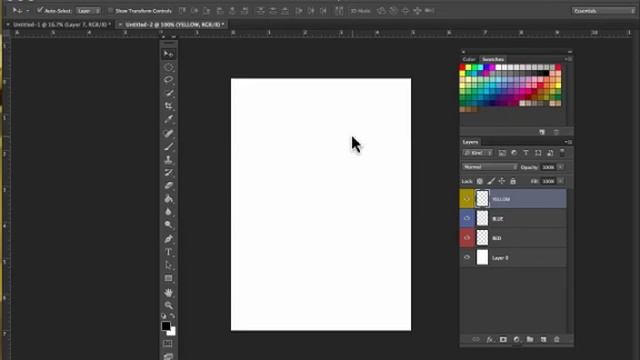Image resolution: width=640 pixels, height=360 pixels.
Task: Hide the Layer 0 layer
Action: tap(467, 258)
